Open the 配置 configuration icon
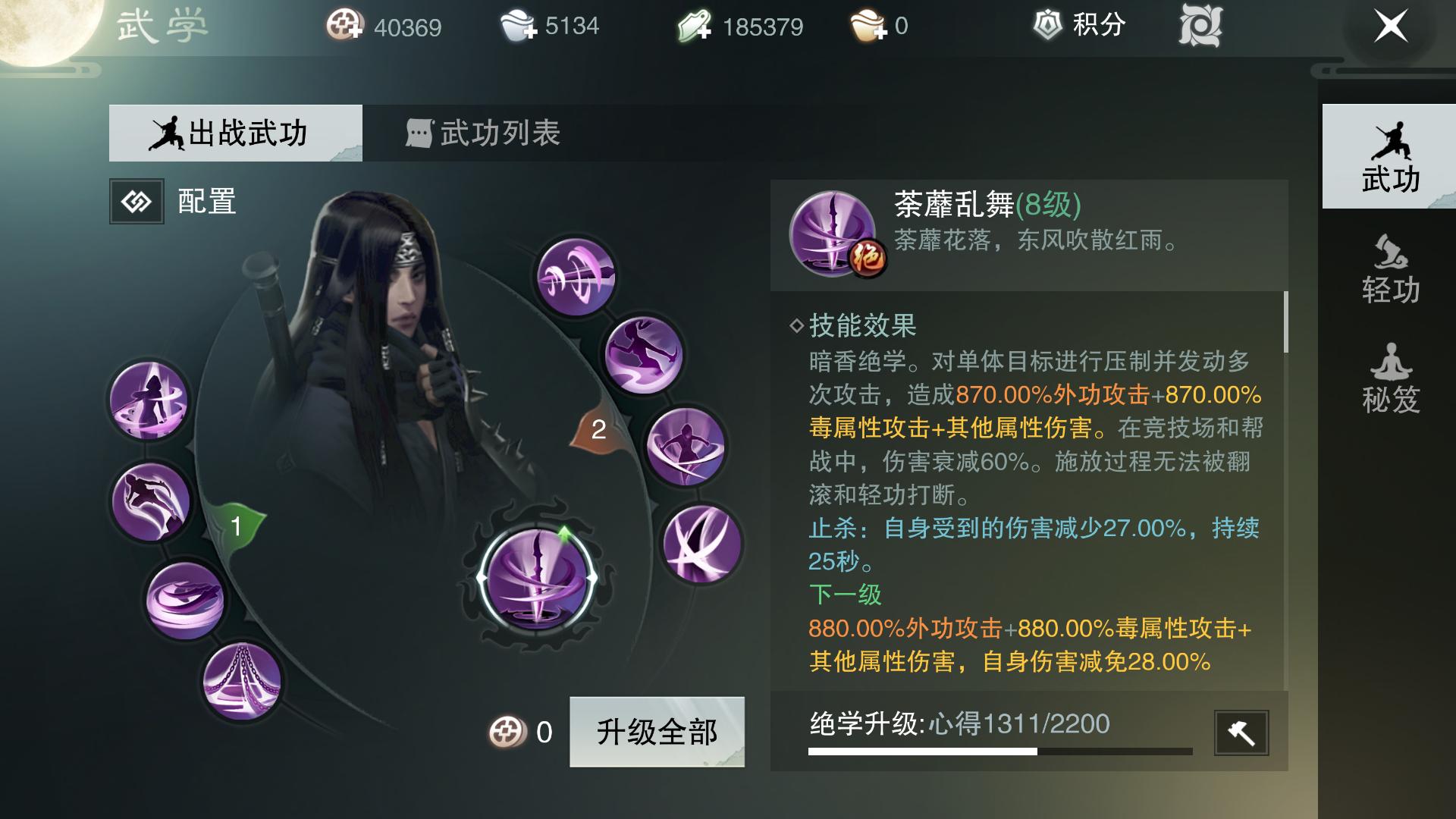1456x819 pixels. [136, 202]
